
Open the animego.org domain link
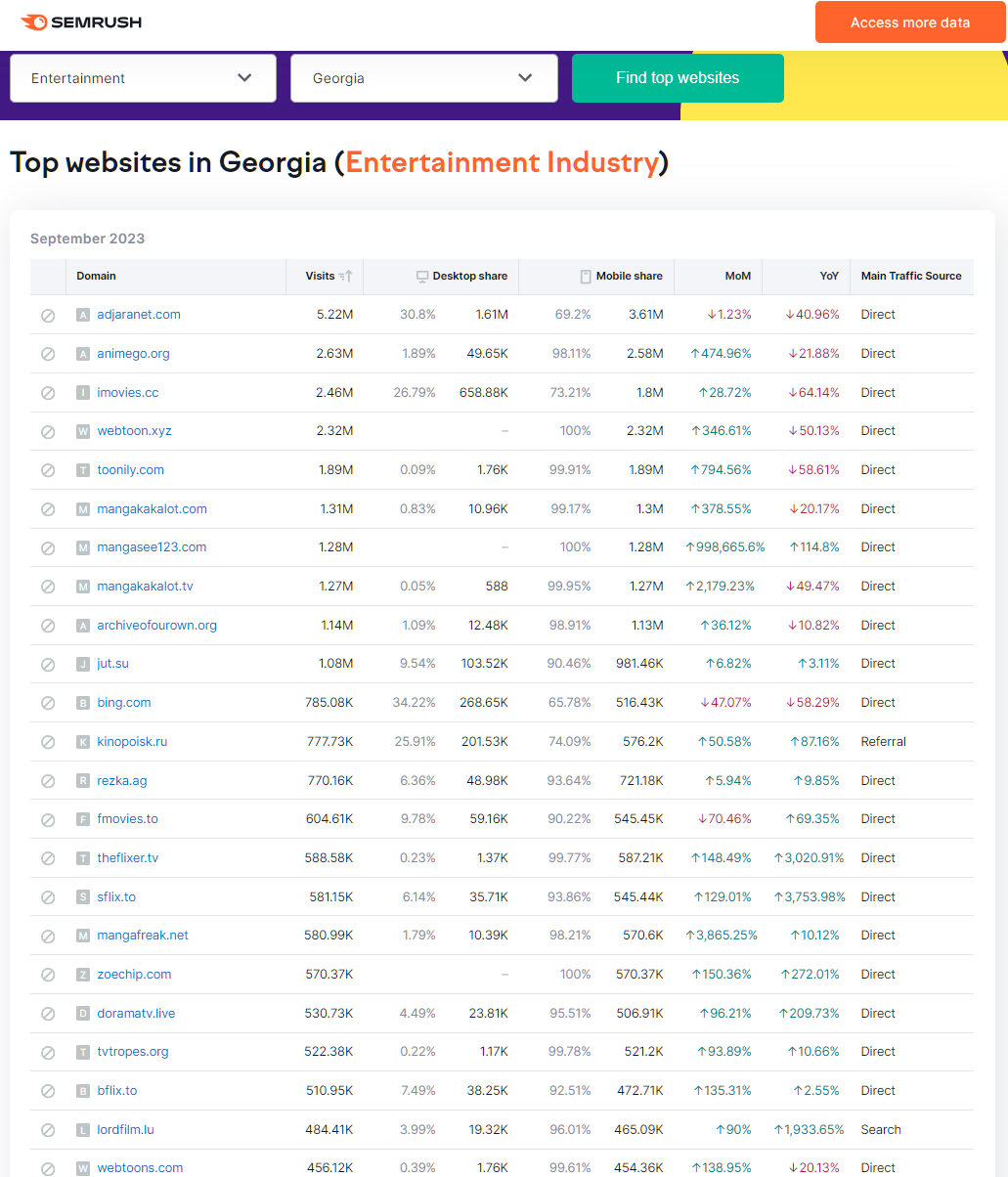click(133, 354)
